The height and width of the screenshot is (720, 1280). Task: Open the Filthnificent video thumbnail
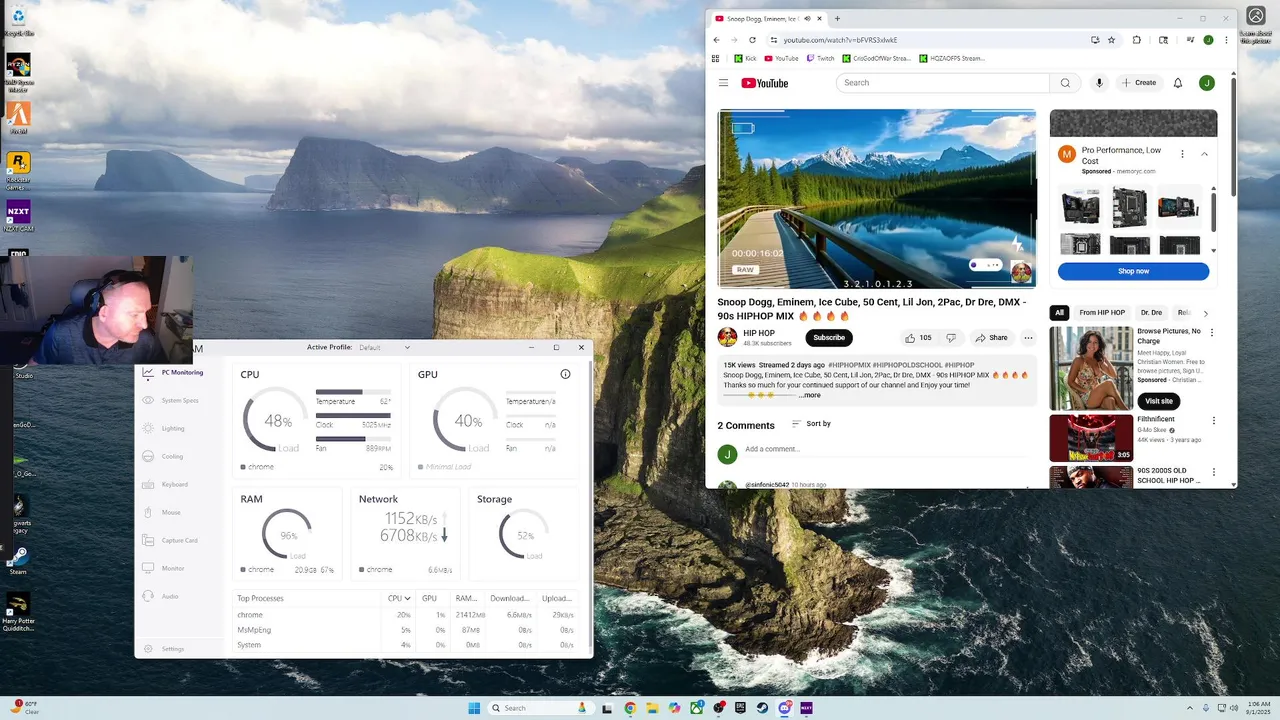point(1091,438)
